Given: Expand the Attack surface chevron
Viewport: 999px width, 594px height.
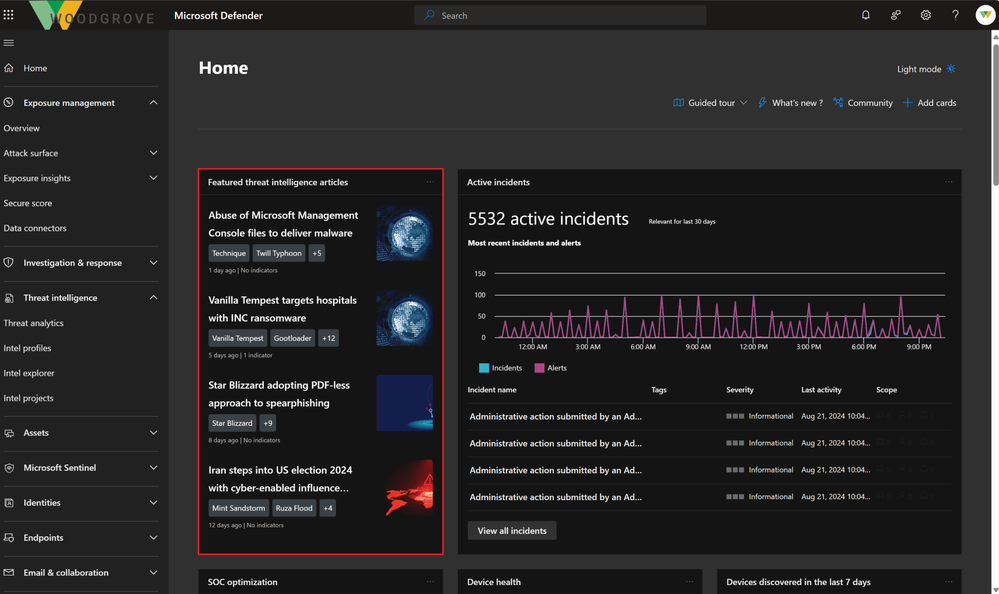Looking at the screenshot, I should [154, 152].
